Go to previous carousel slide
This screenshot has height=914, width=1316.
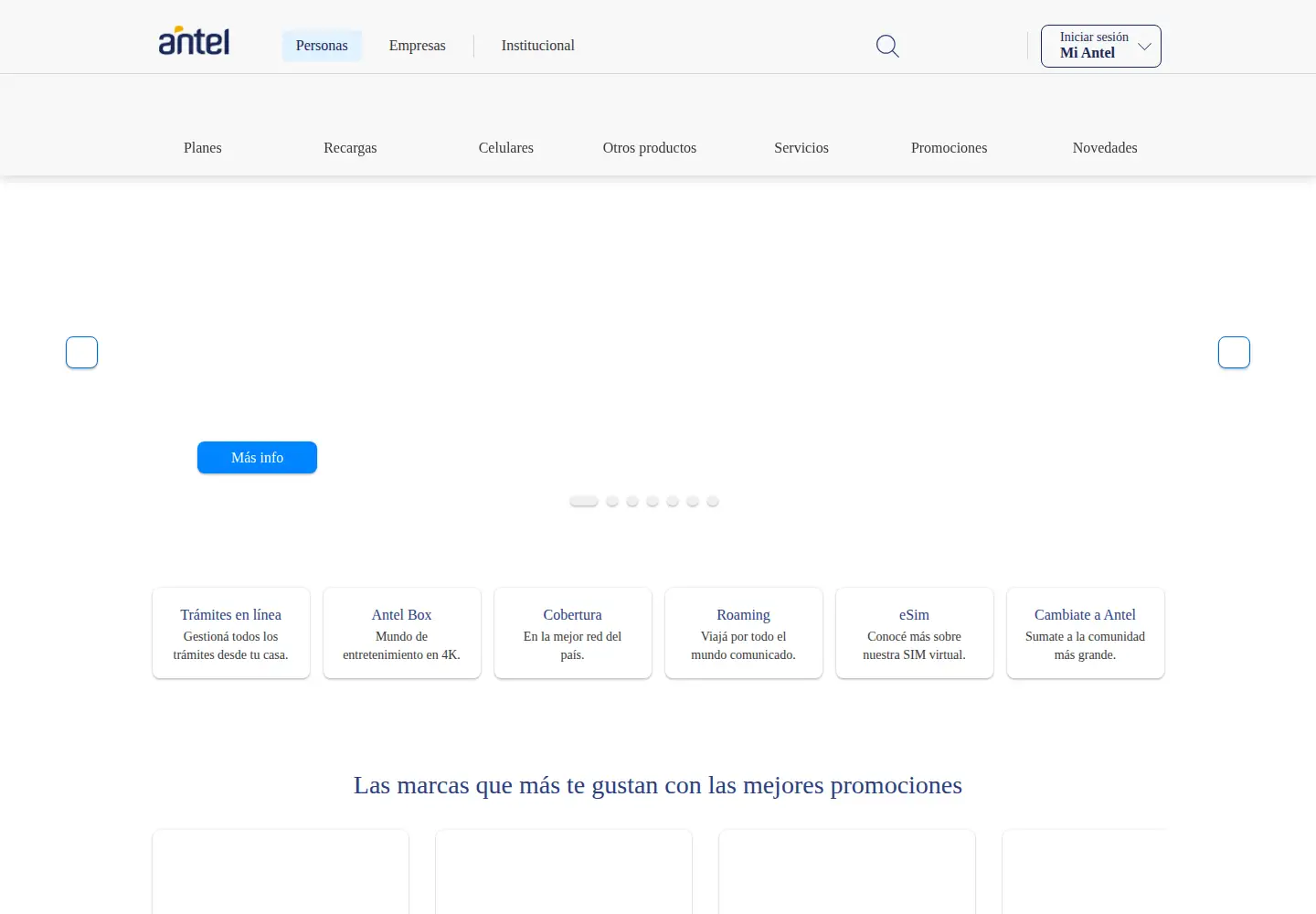click(x=81, y=353)
